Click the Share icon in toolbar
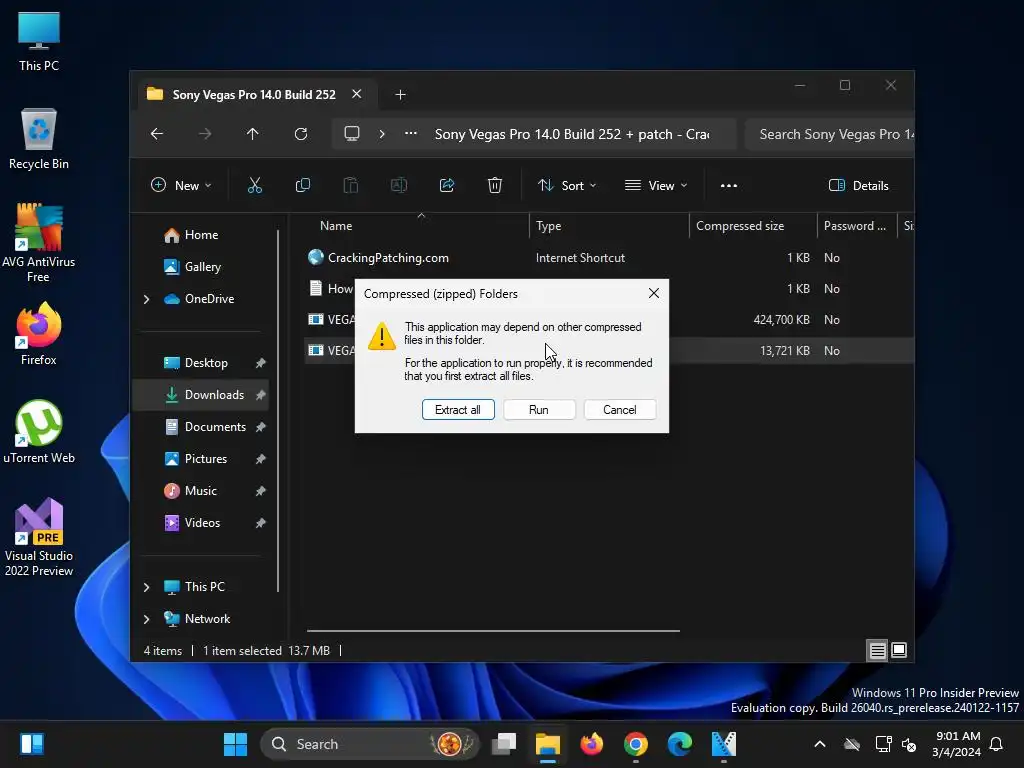The width and height of the screenshot is (1024, 768). pyautogui.click(x=447, y=185)
